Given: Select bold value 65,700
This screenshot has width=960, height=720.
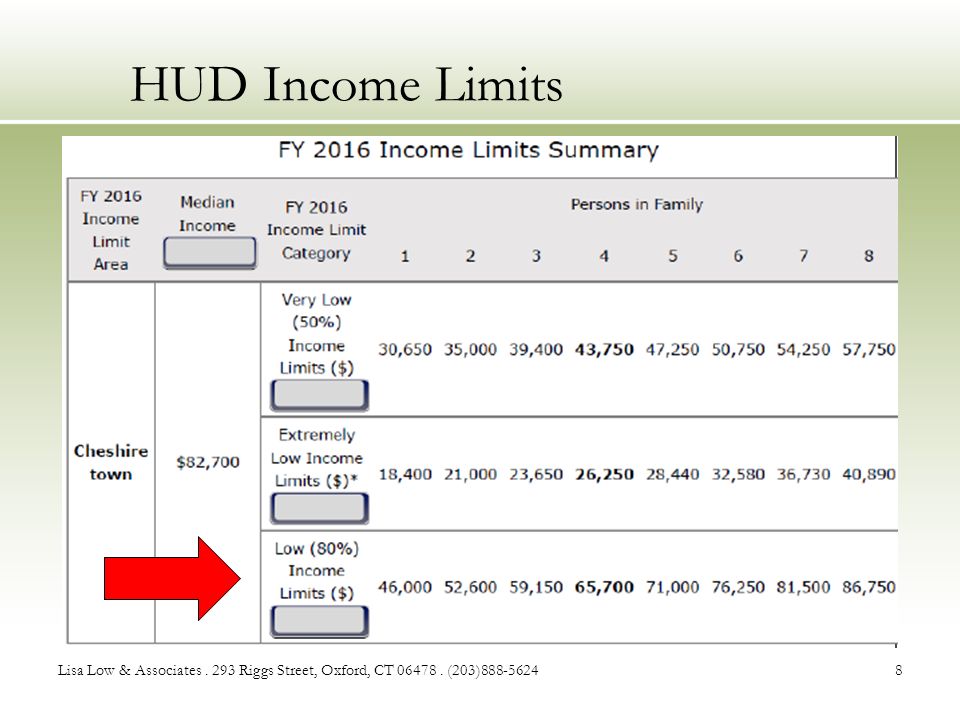Looking at the screenshot, I should [604, 587].
